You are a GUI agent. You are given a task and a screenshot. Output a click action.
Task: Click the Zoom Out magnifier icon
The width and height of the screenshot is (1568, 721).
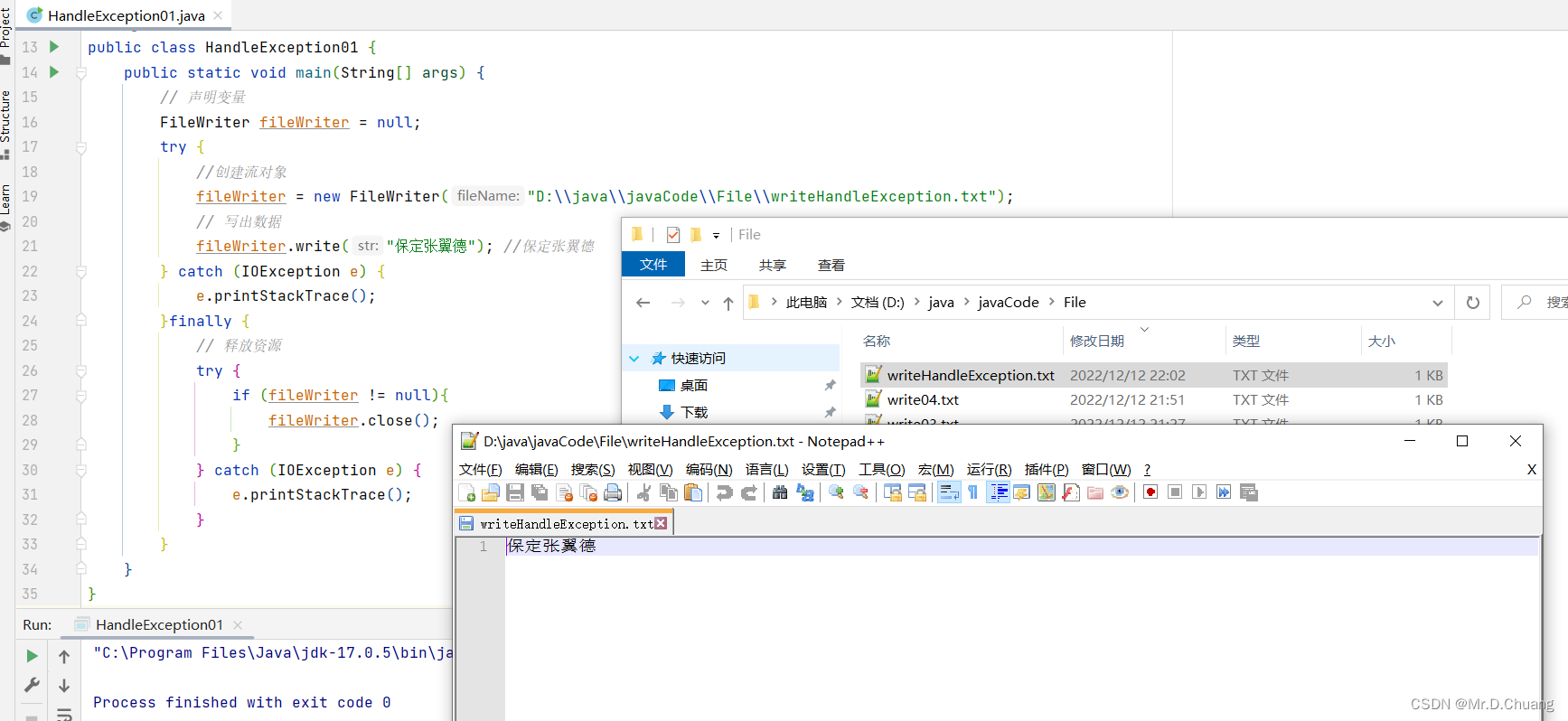point(860,492)
